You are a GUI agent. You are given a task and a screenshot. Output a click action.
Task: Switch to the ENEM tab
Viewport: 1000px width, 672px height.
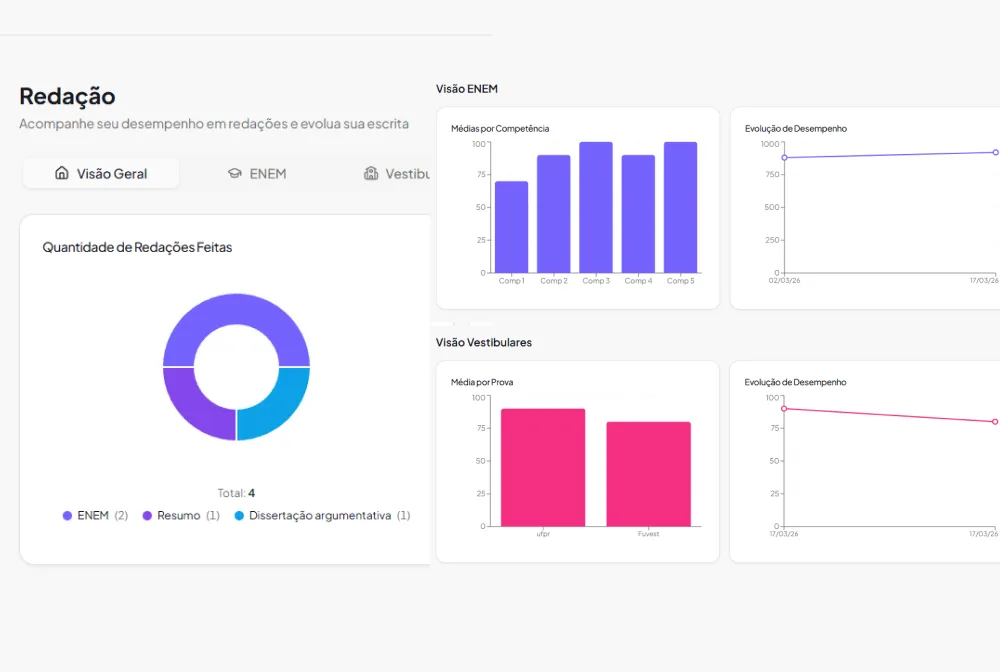(257, 173)
